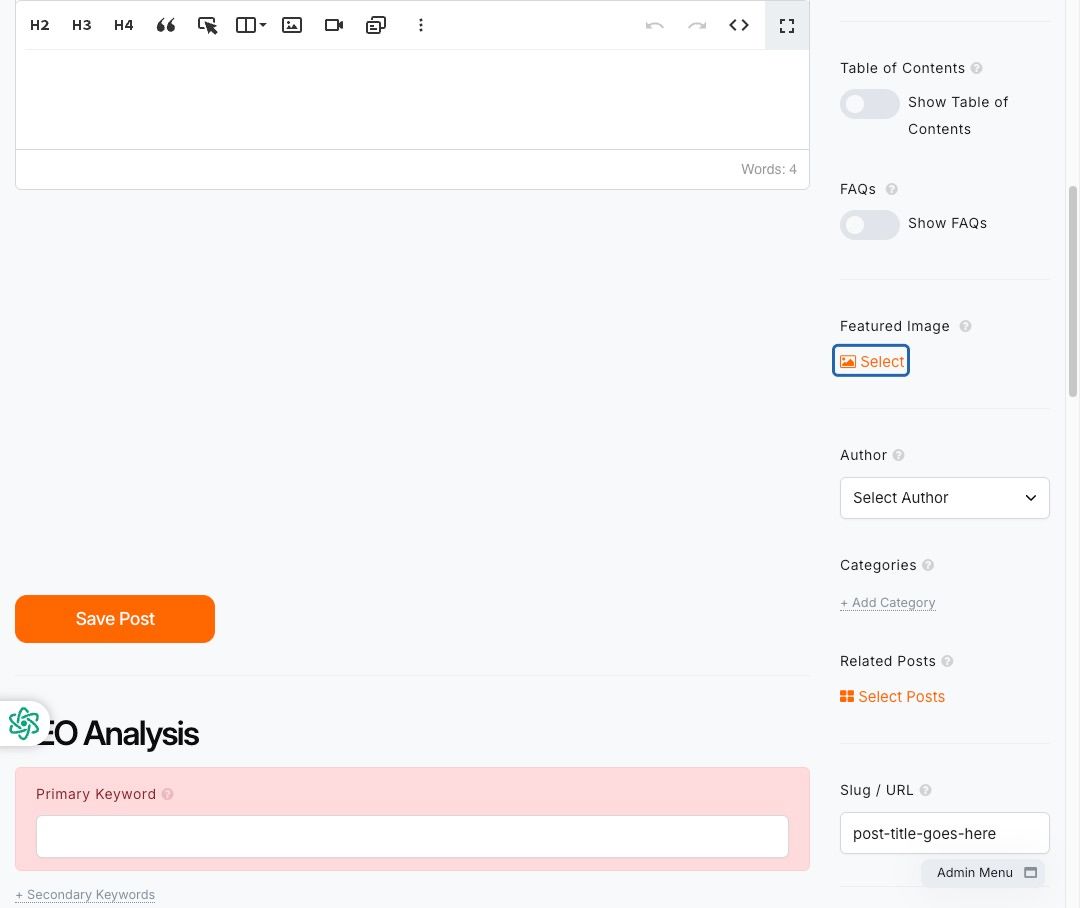Image resolution: width=1080 pixels, height=908 pixels.
Task: Apply Heading 2 format in editor toolbar
Action: click(39, 25)
